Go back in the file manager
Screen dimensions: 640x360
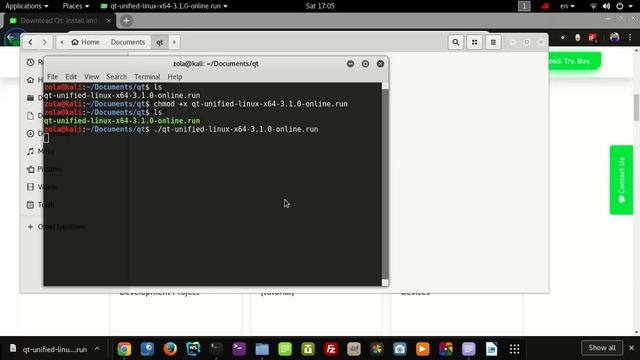point(30,42)
